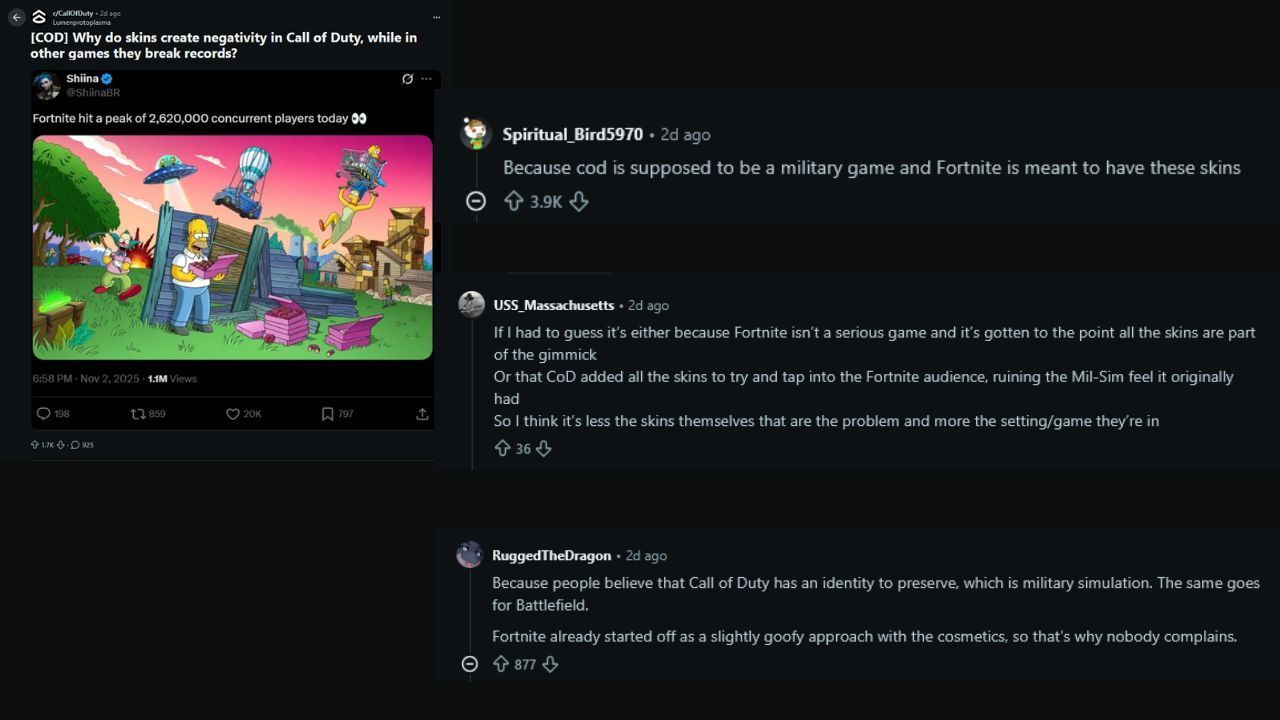Click the tweet's share upload icon
This screenshot has height=720, width=1280.
422,414
